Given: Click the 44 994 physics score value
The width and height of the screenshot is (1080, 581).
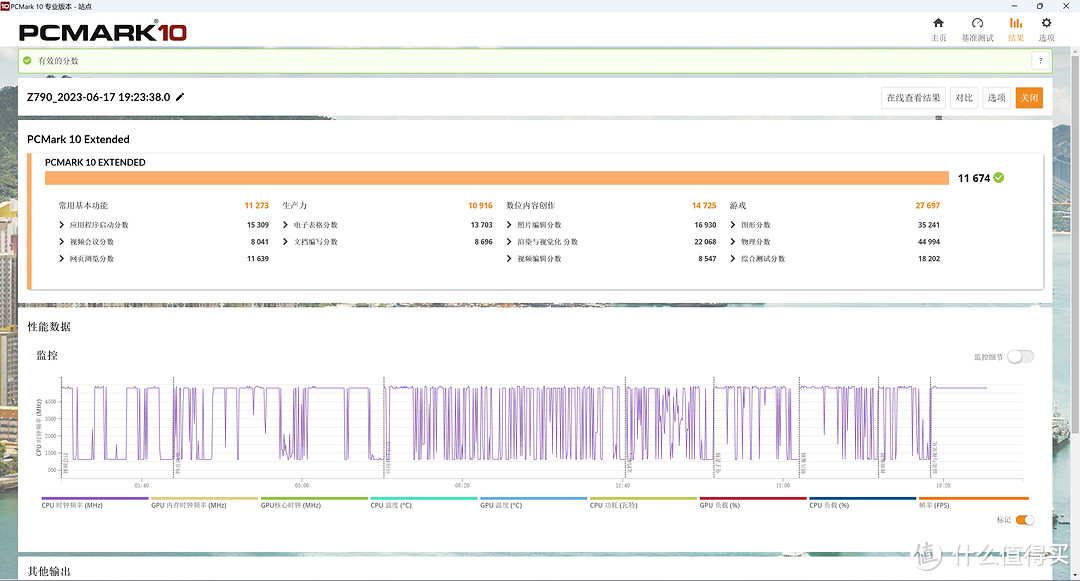Looking at the screenshot, I should (928, 242).
